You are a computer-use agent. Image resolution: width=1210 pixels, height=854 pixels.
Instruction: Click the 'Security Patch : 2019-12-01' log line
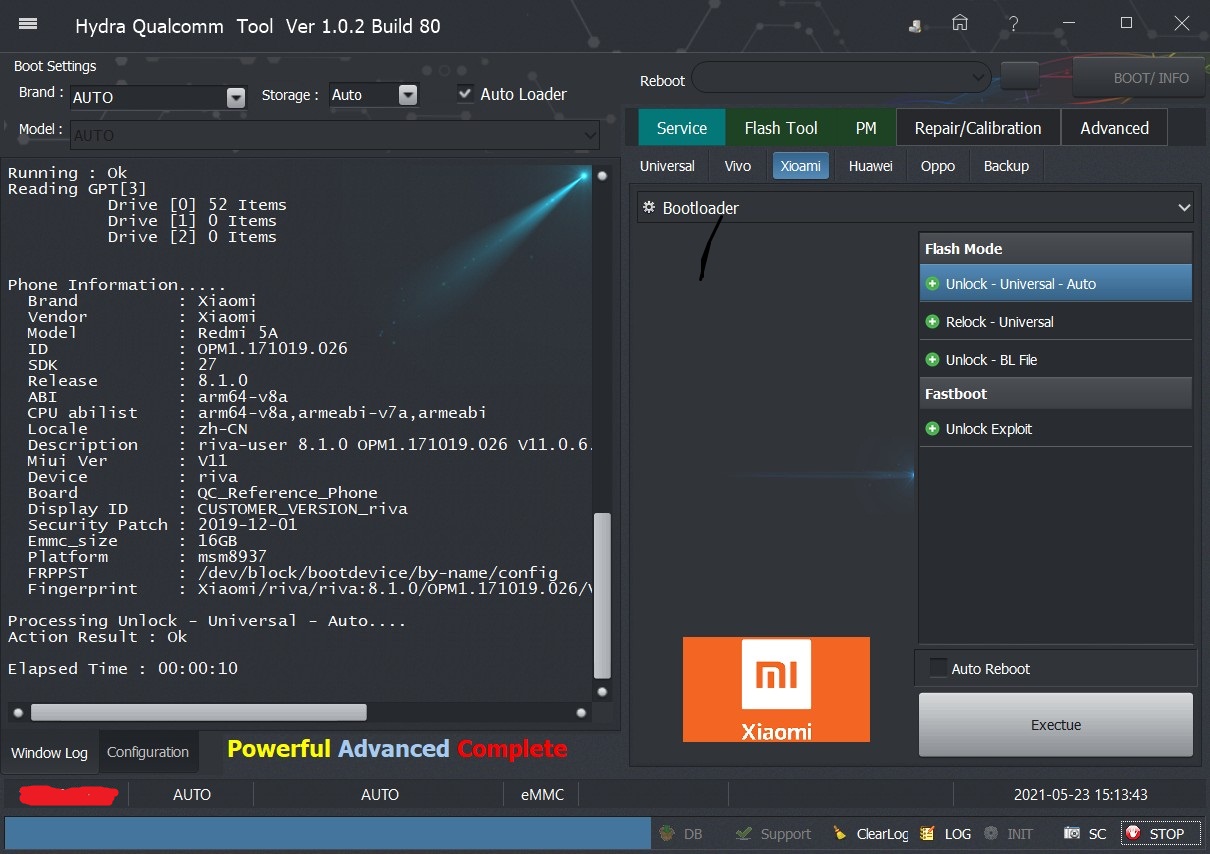(x=163, y=525)
